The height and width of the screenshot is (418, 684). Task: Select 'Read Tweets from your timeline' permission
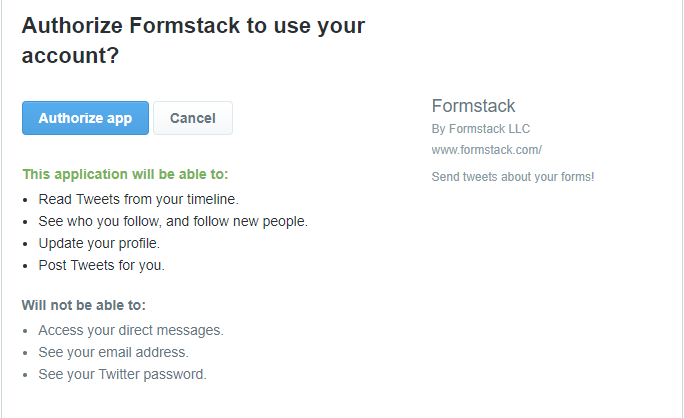138,199
